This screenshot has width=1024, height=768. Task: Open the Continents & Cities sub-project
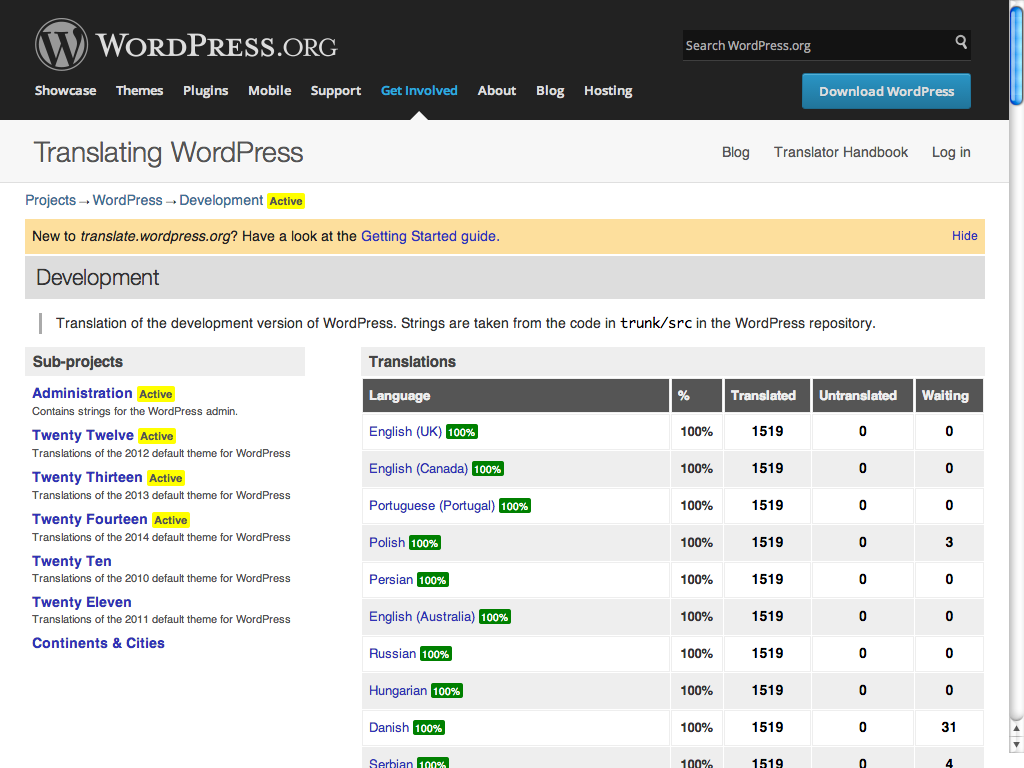98,643
